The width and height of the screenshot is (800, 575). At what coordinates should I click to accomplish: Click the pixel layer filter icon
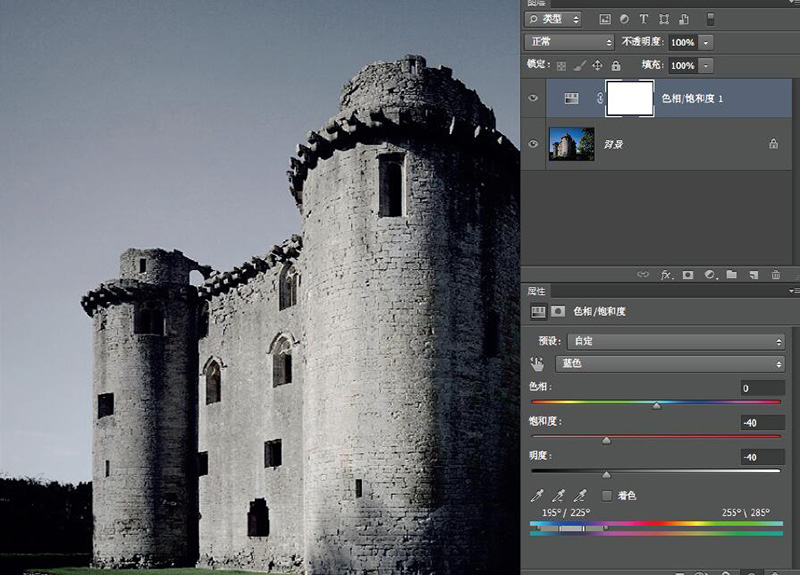pos(604,19)
